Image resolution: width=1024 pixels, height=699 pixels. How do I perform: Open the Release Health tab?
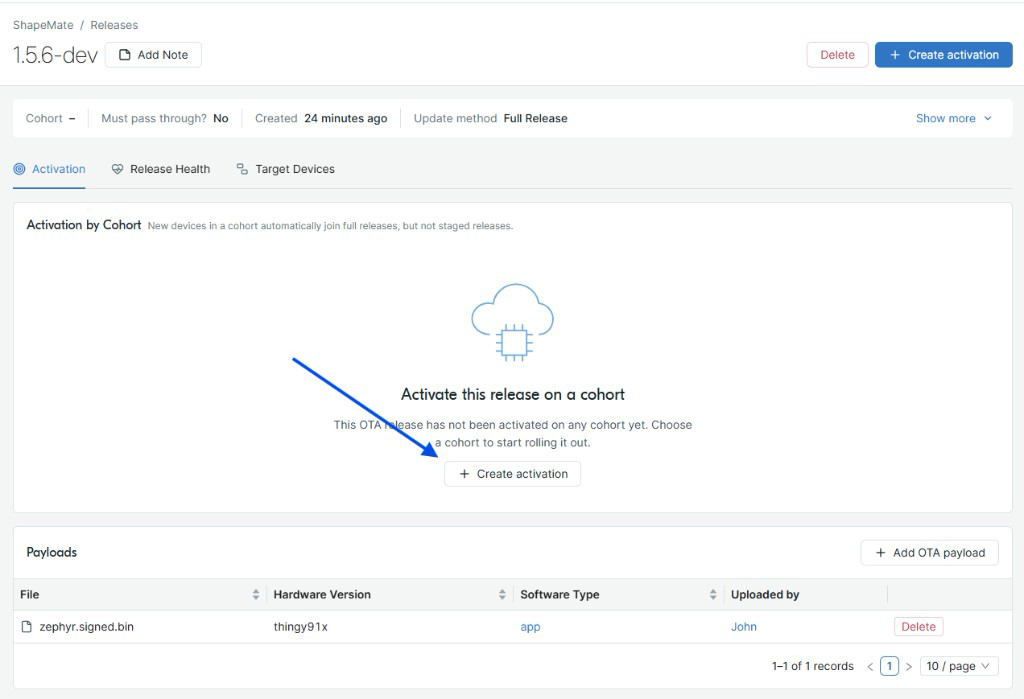click(161, 169)
